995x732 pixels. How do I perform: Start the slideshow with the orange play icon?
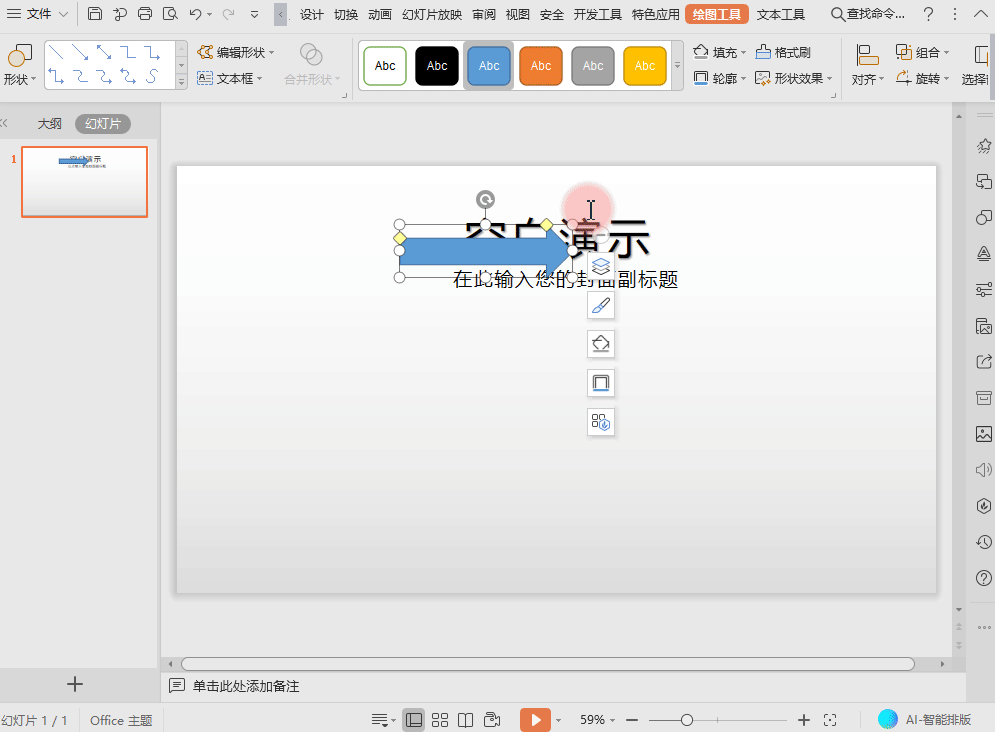pos(536,719)
